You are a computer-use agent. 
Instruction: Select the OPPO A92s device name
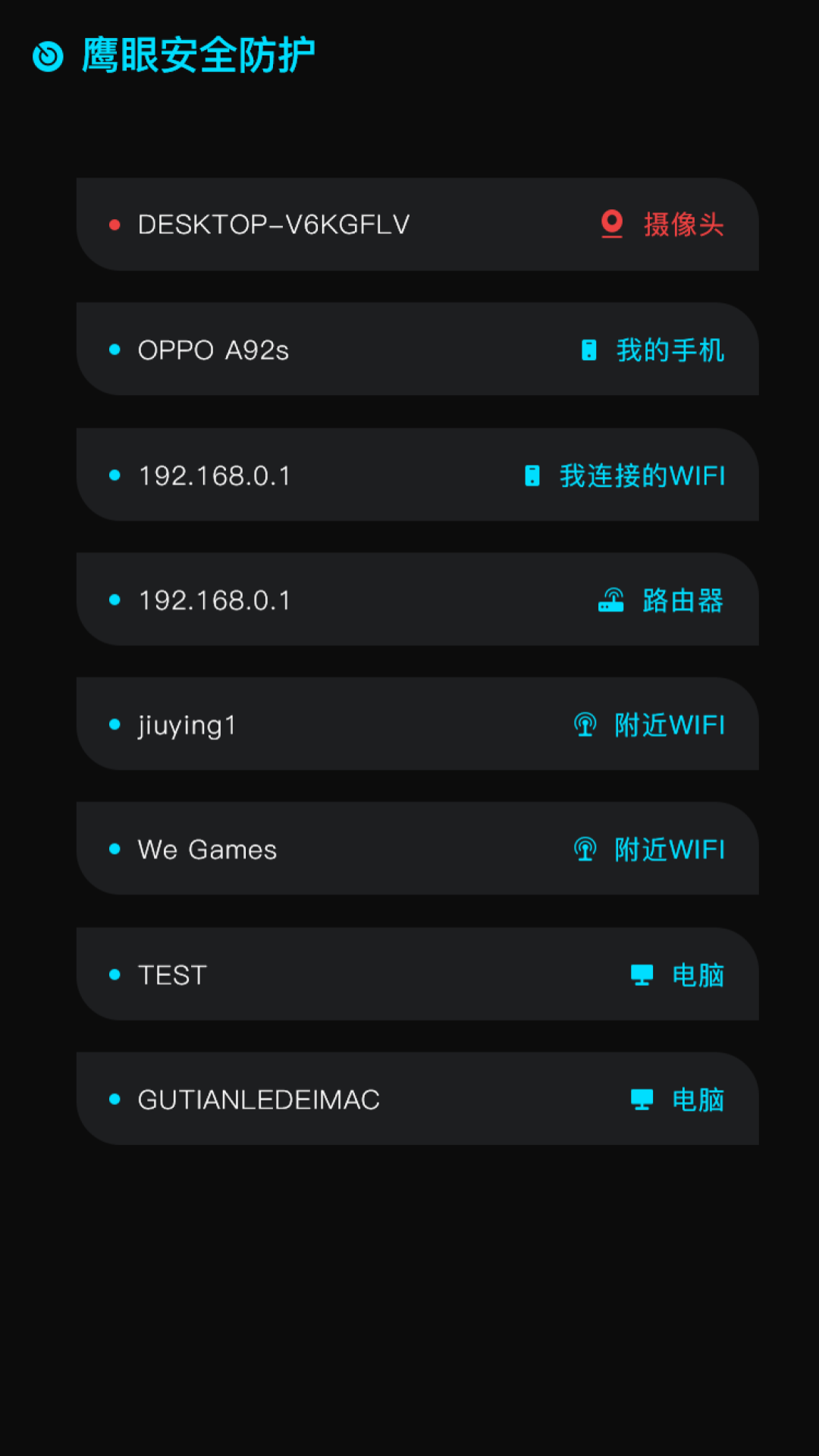pos(213,350)
